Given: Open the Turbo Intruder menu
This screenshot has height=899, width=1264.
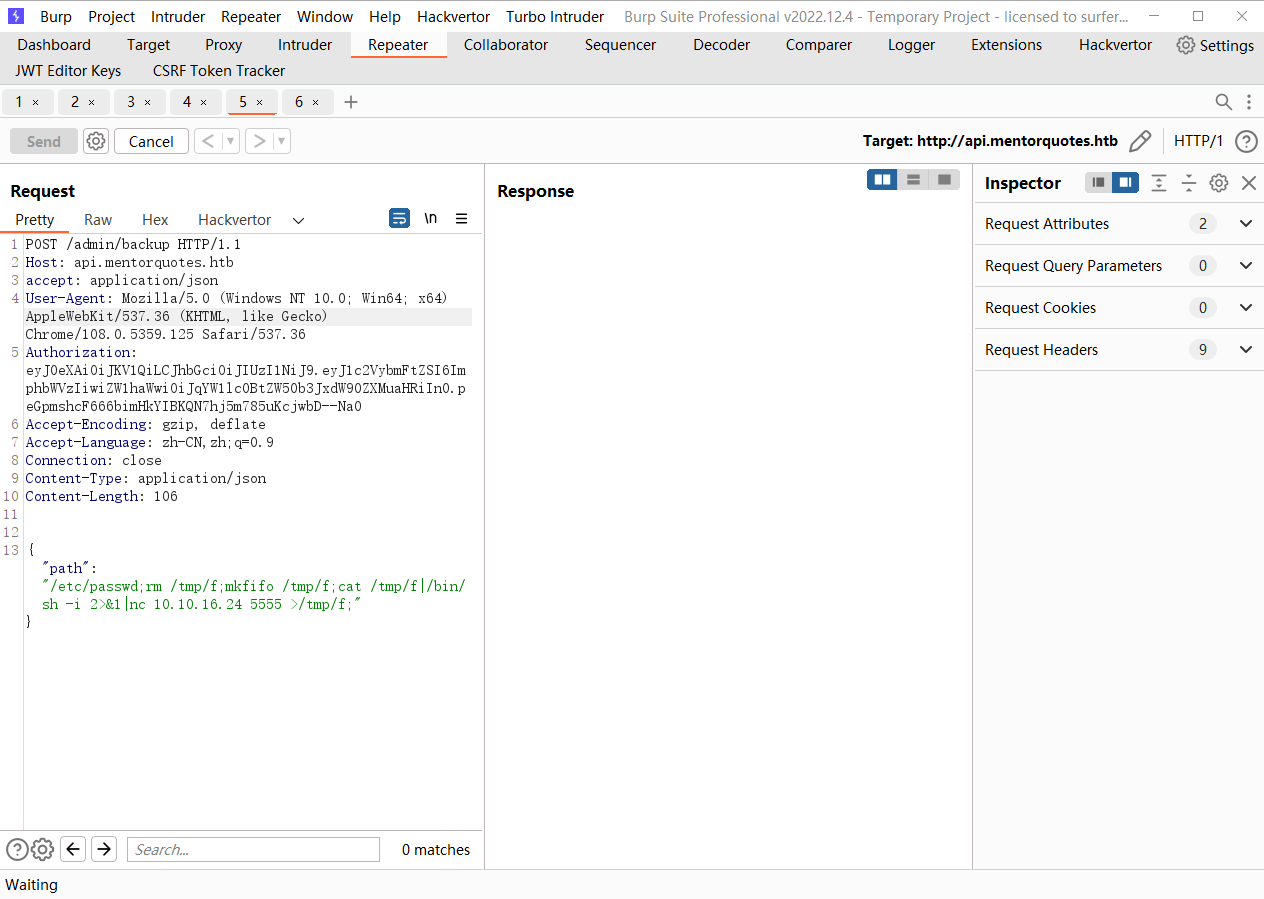Looking at the screenshot, I should 555,16.
